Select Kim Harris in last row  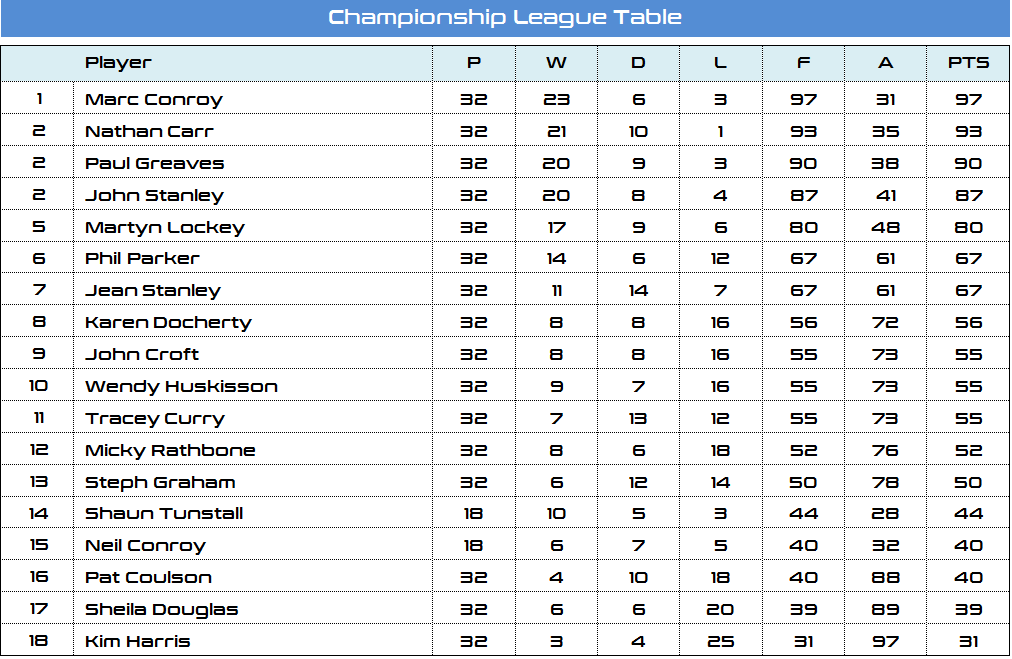point(137,641)
